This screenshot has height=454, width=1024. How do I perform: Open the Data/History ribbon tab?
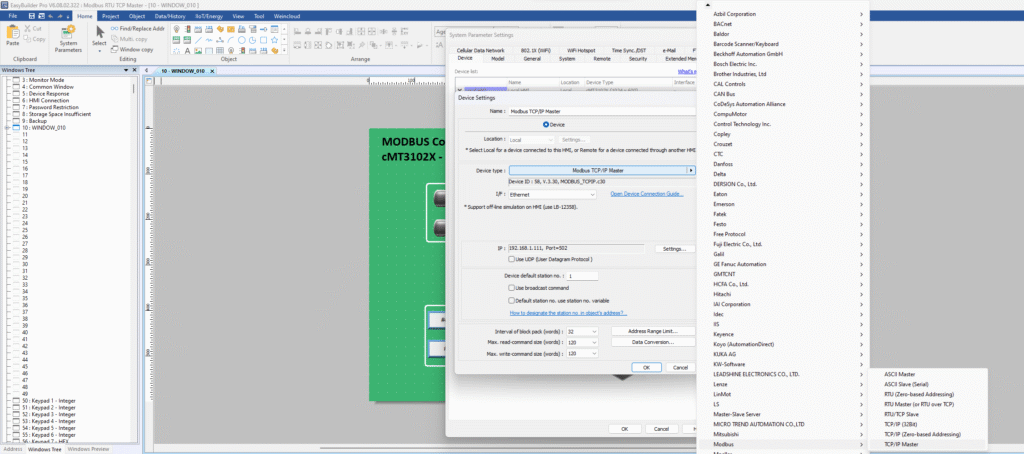(168, 16)
